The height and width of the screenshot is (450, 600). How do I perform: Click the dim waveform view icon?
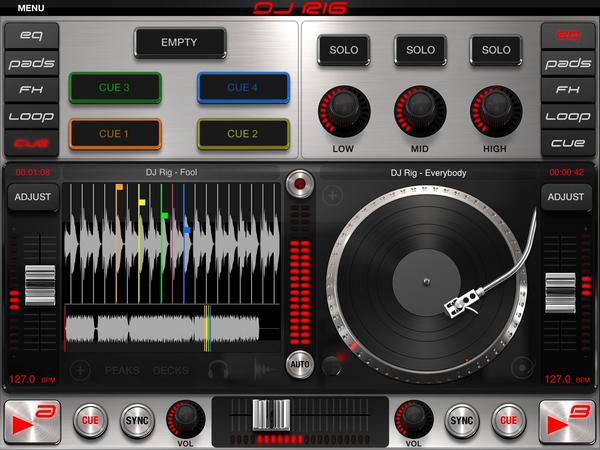(x=265, y=369)
